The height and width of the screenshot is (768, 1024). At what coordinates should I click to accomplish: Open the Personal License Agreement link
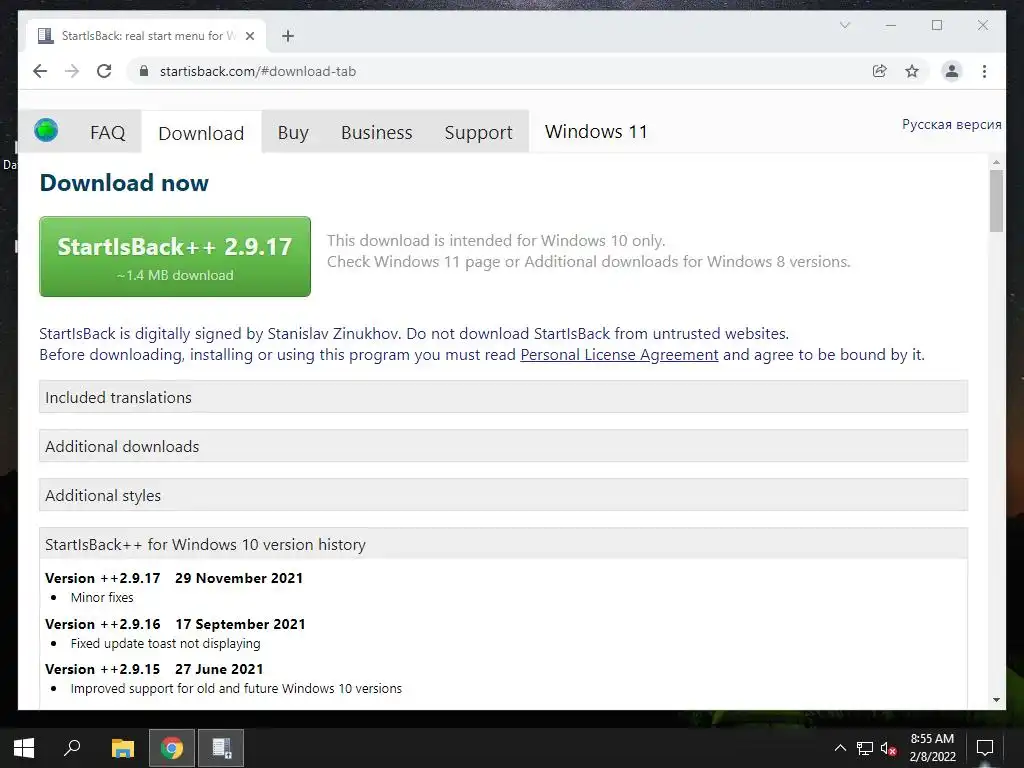619,355
